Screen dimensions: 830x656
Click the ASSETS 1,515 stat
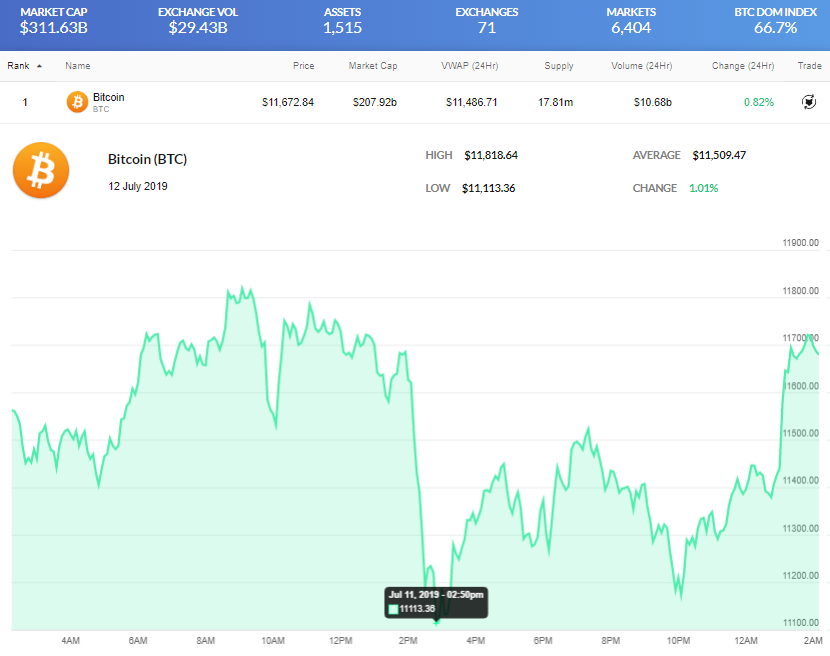pos(342,21)
